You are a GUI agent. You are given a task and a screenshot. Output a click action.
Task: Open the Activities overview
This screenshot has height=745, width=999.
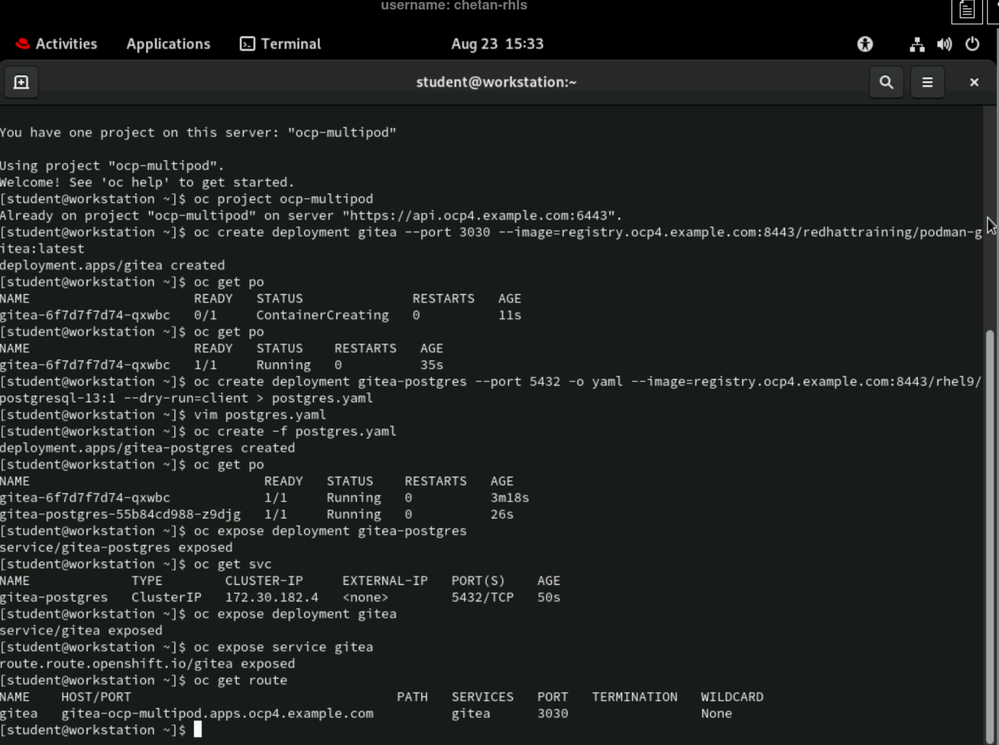click(x=66, y=44)
